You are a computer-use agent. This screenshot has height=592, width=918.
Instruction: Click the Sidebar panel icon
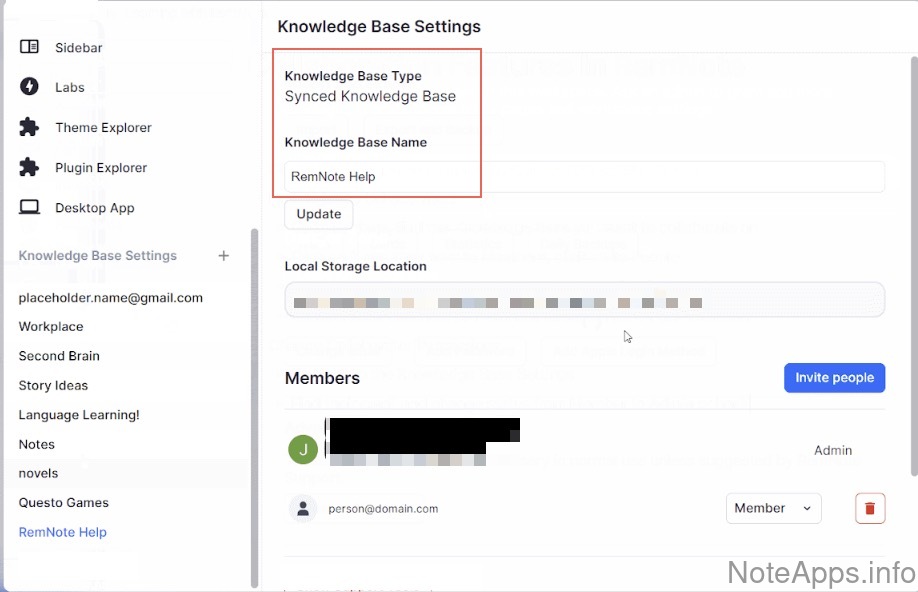tap(29, 47)
